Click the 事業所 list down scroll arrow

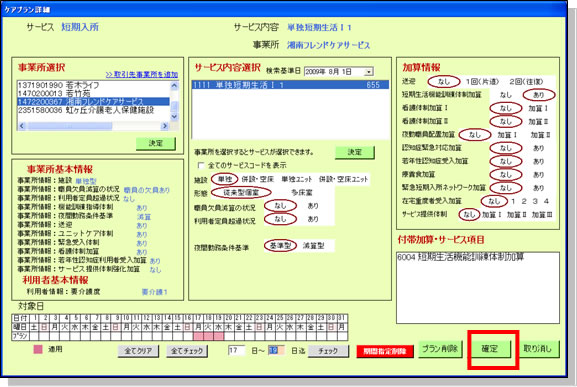[x=175, y=116]
